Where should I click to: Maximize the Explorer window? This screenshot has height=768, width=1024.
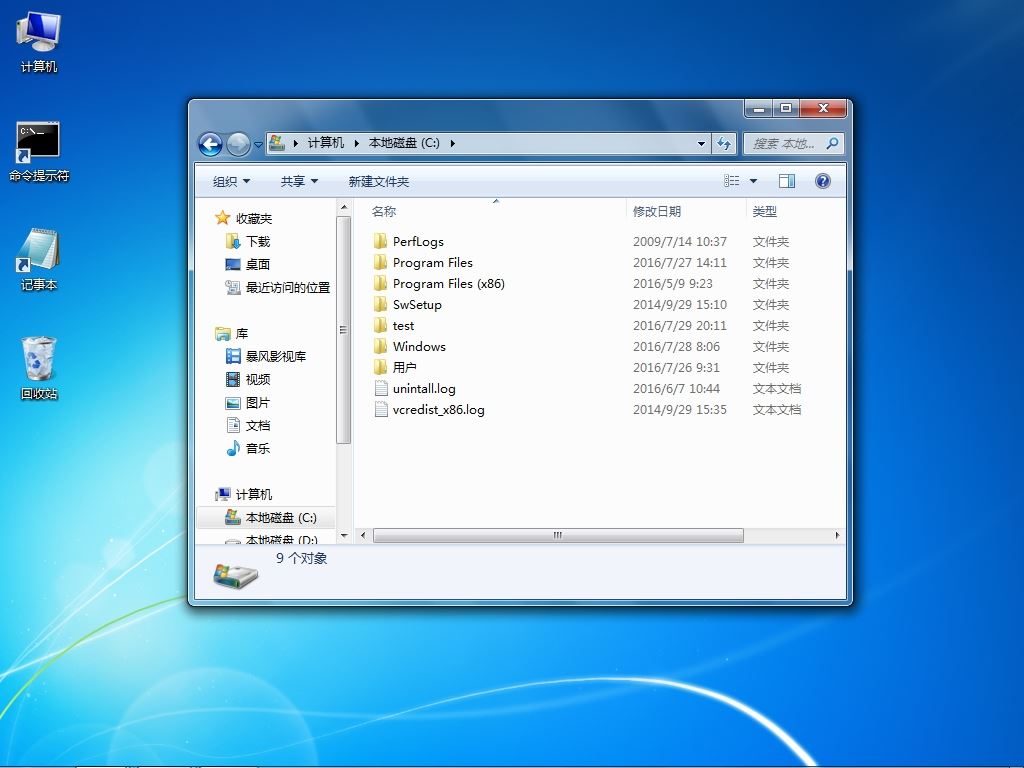point(786,108)
